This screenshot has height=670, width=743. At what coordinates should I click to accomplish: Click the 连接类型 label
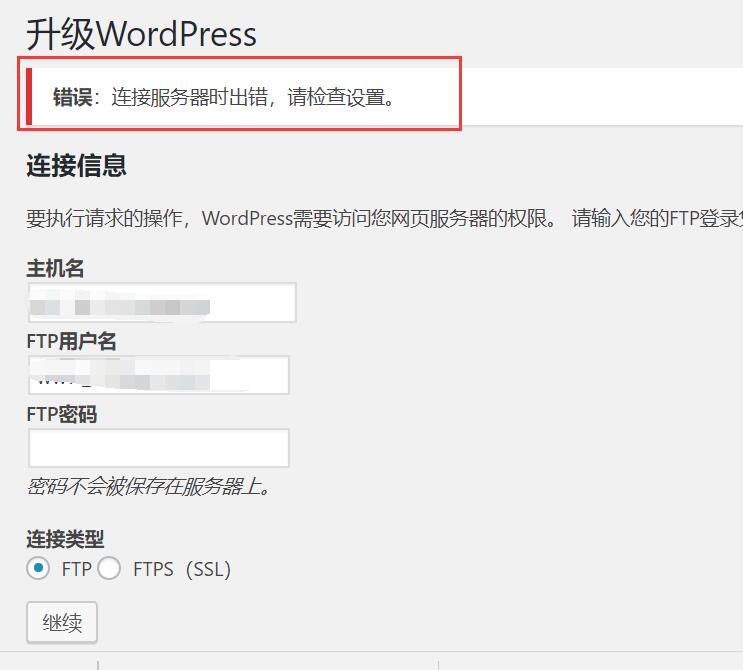65,539
